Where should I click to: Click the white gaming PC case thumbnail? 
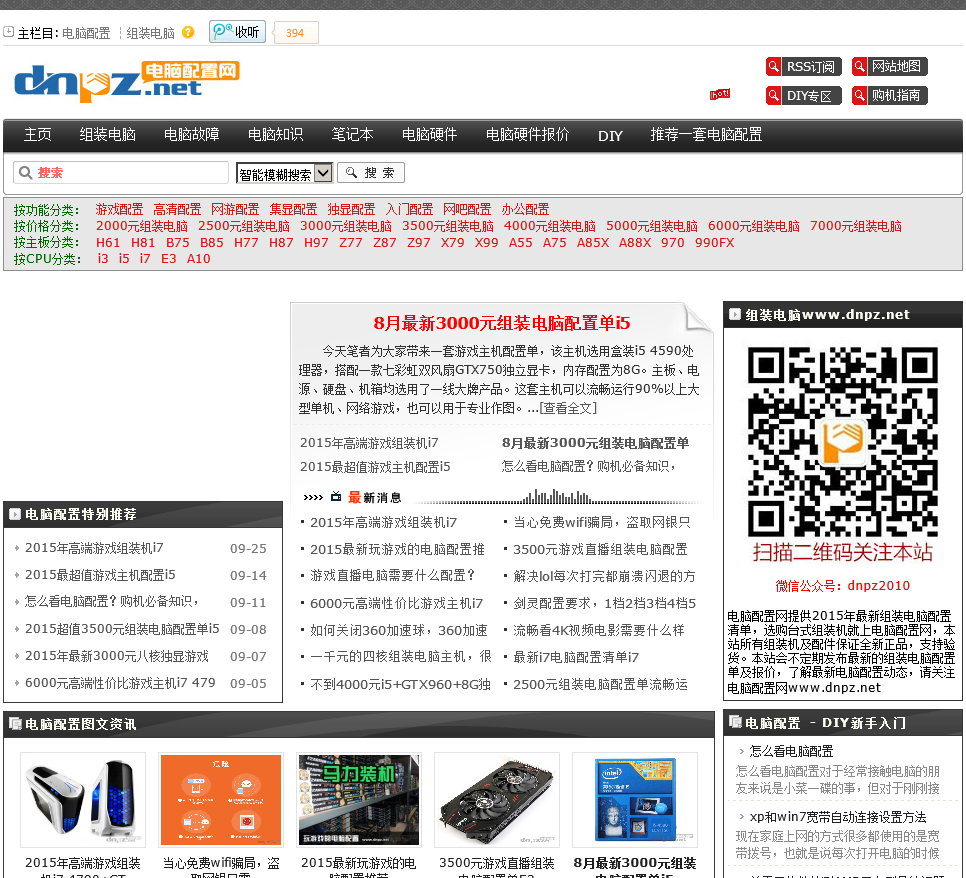83,800
